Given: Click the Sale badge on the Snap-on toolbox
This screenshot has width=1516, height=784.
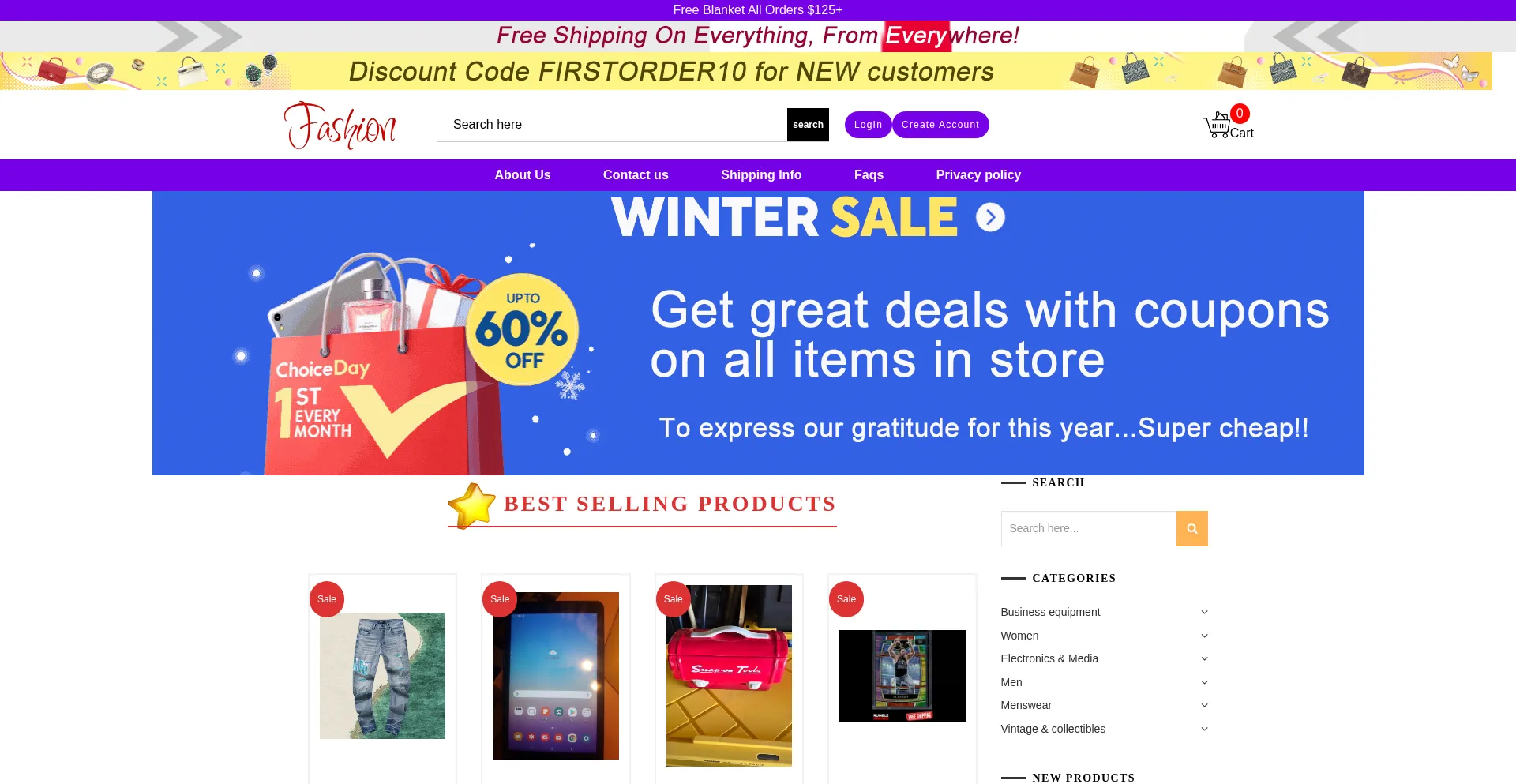Looking at the screenshot, I should [673, 599].
